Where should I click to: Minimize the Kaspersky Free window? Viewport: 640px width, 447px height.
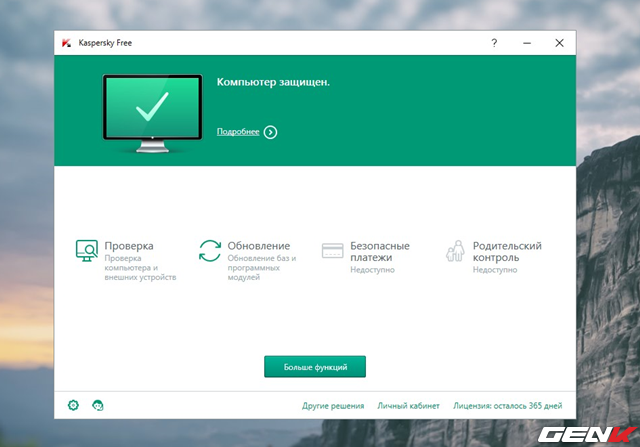click(527, 43)
